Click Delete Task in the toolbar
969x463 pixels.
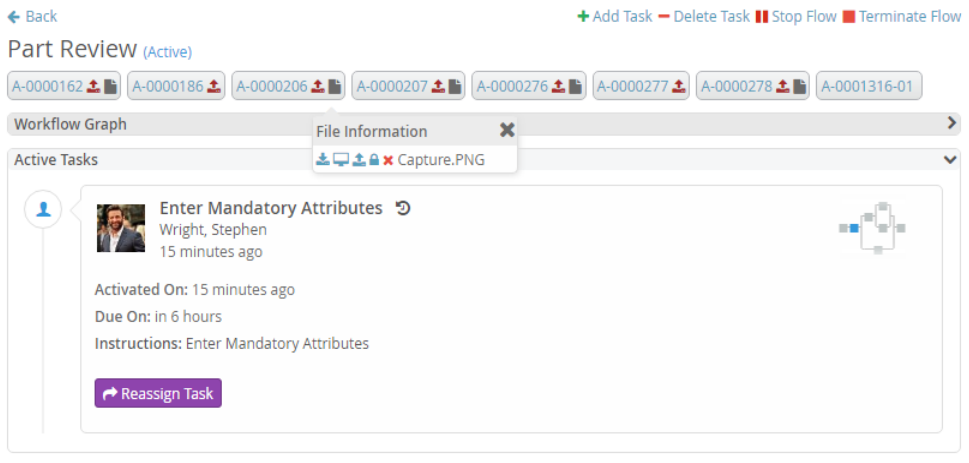coord(704,16)
